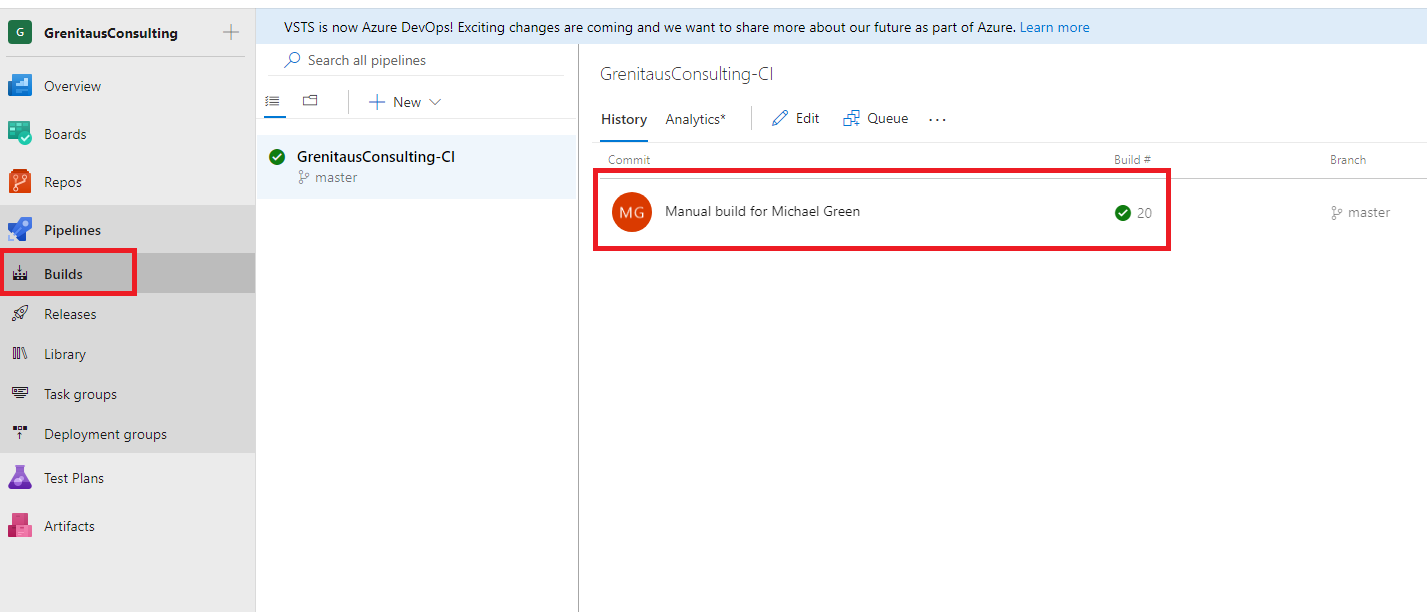Viewport: 1427px width, 612px height.
Task: Click the Branch column header
Action: point(1348,160)
